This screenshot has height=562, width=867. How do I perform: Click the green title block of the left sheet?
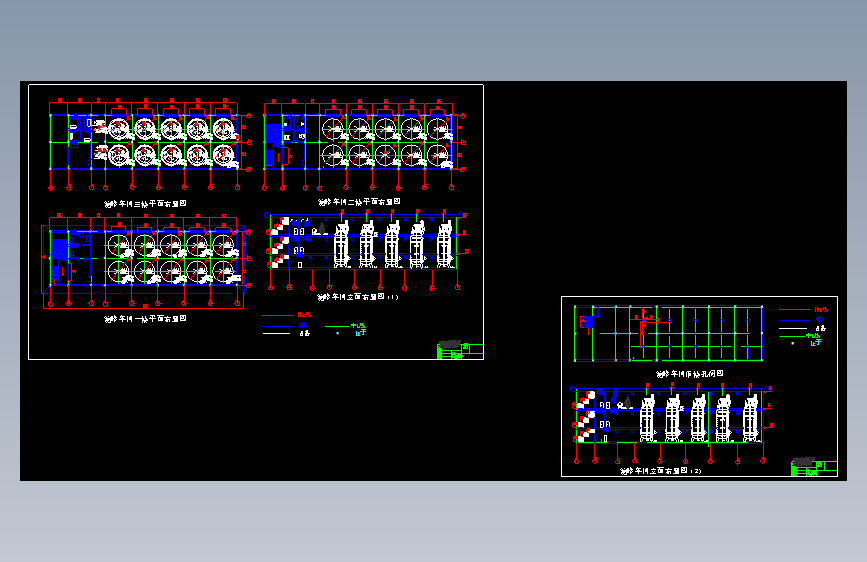(x=459, y=351)
